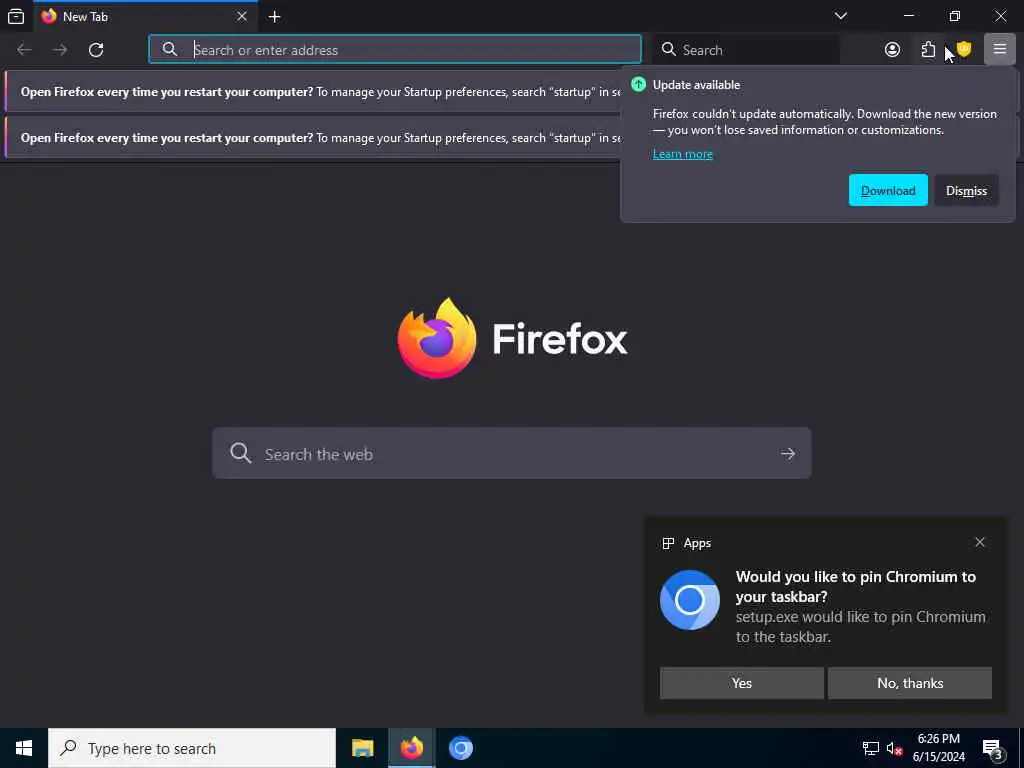The image size is (1024, 768).
Task: Click the yellow shield extension icon
Action: click(964, 49)
